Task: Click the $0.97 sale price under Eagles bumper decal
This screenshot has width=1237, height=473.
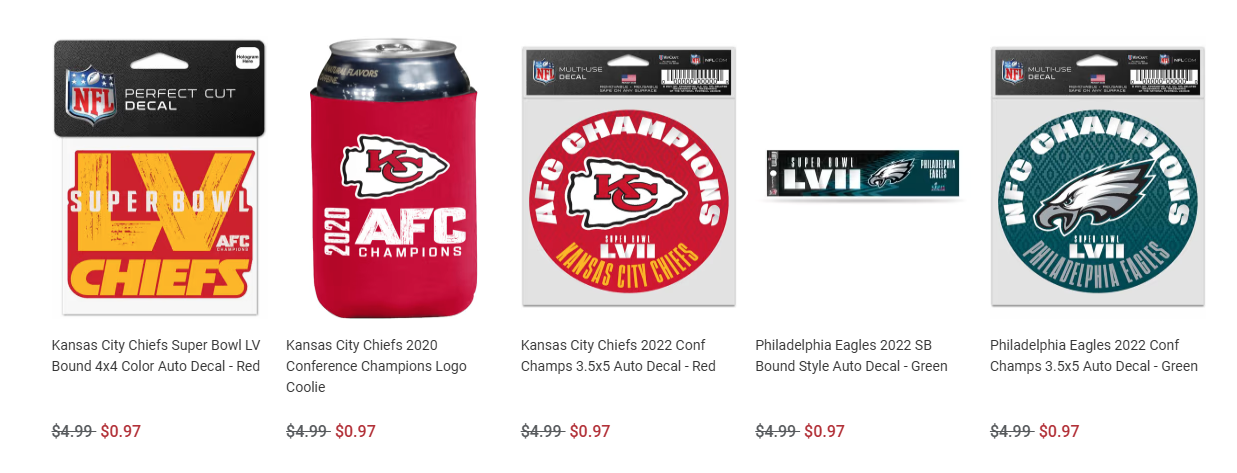Action: tap(824, 431)
